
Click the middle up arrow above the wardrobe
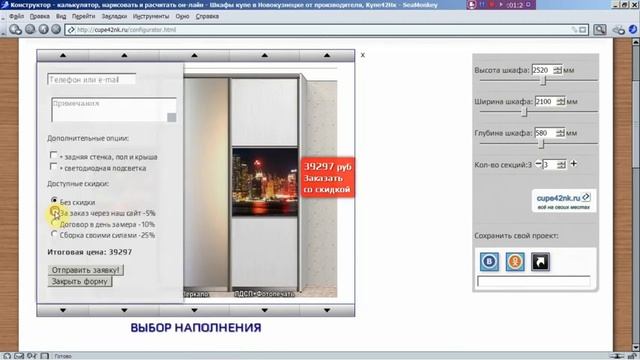(x=194, y=55)
